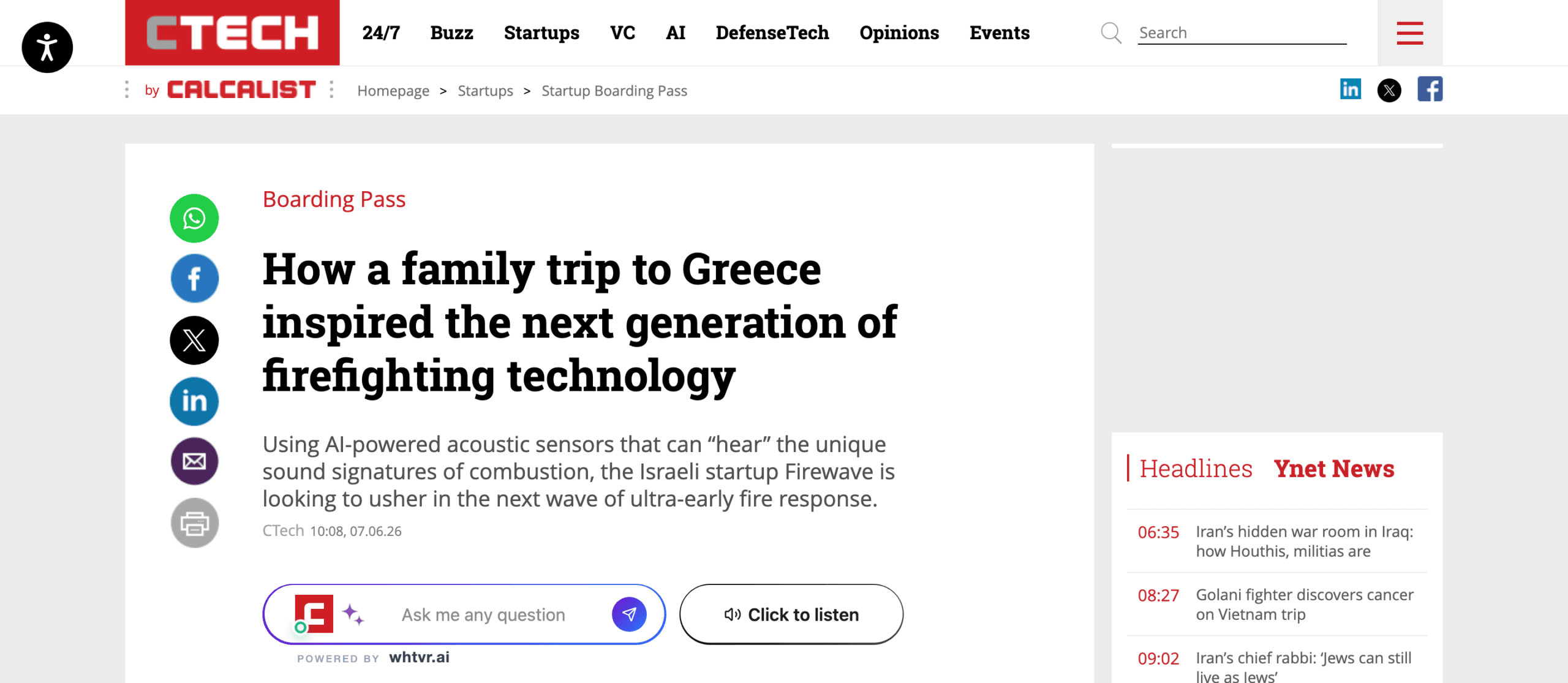The height and width of the screenshot is (683, 1568).
Task: Open the DefenseTech section
Action: [x=772, y=32]
